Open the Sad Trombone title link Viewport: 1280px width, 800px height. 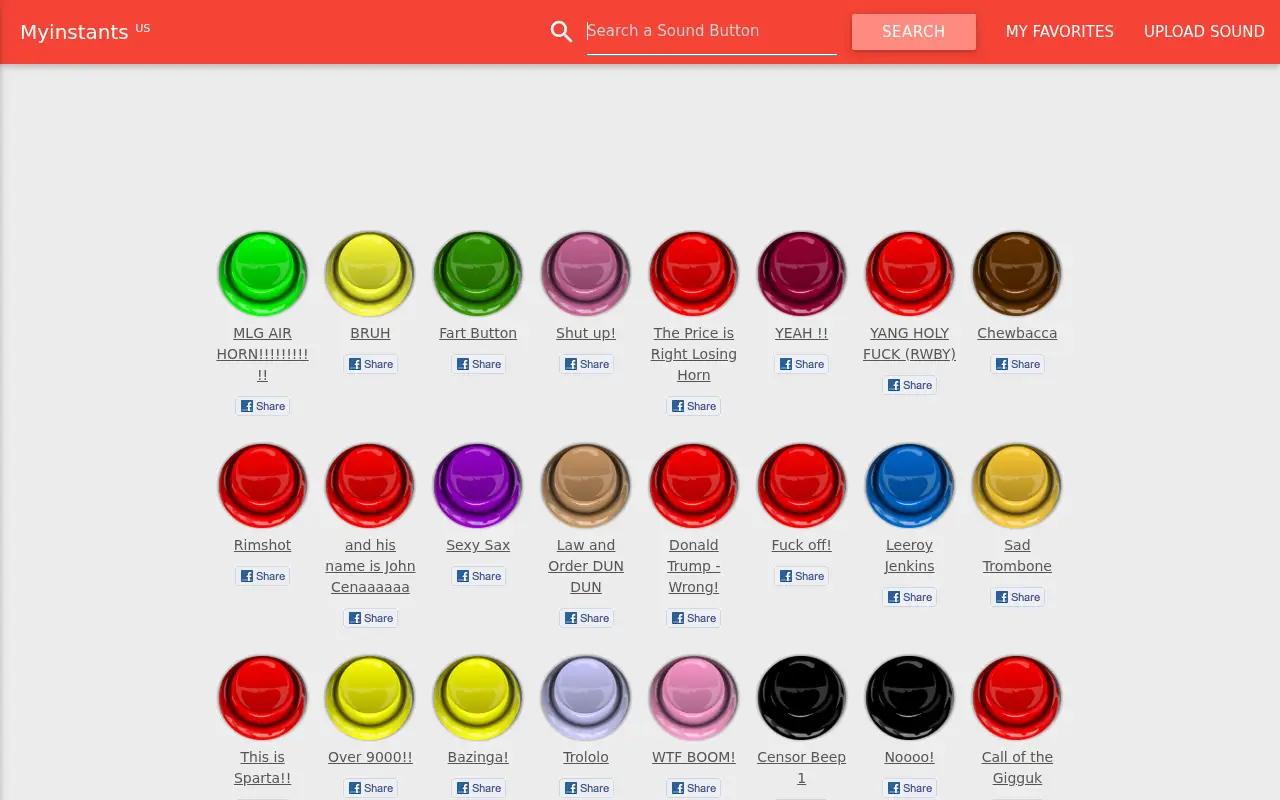click(1017, 556)
